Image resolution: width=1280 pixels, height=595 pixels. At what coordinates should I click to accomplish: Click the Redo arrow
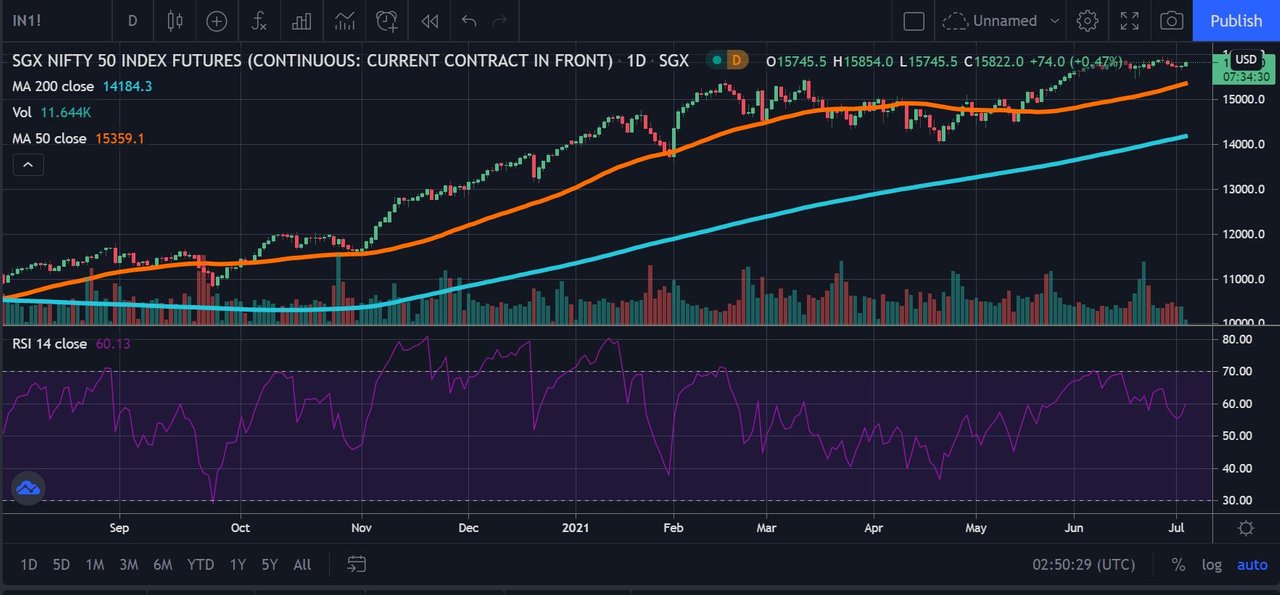coord(500,20)
